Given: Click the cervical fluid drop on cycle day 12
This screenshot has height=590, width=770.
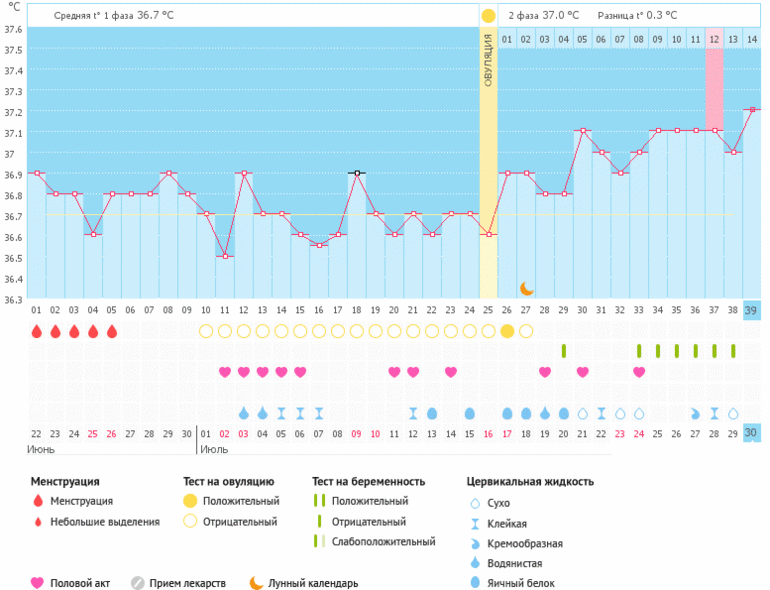Looking at the screenshot, I should click(x=243, y=413).
